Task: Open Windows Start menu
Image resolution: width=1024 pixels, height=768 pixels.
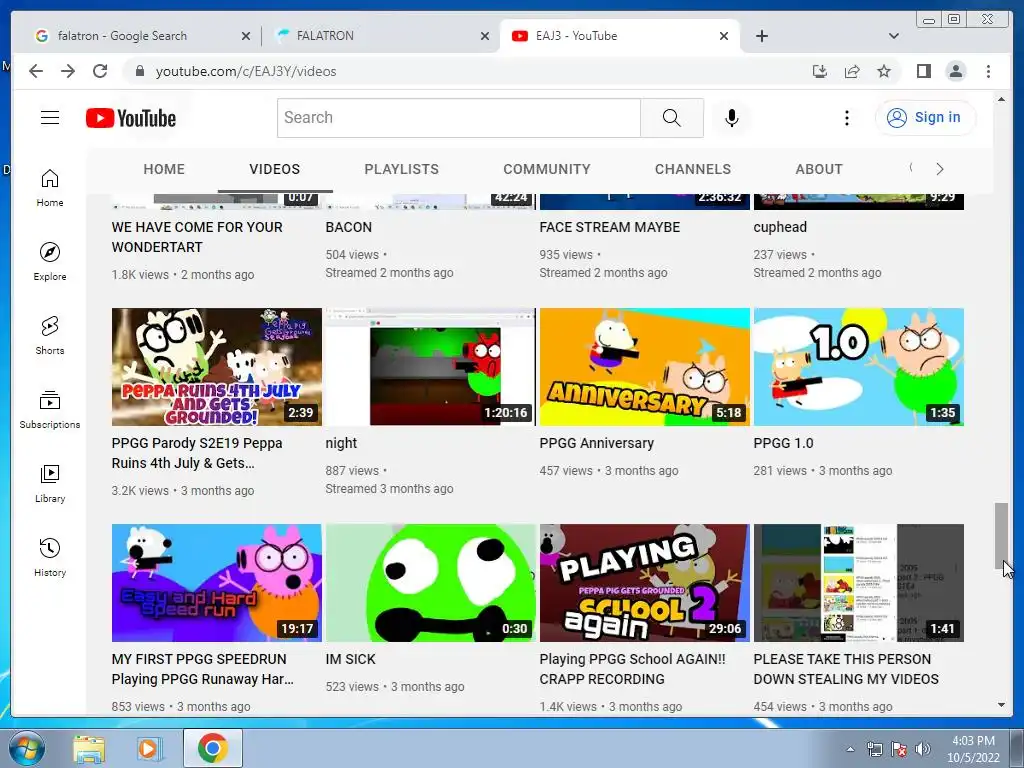Action: 26,748
